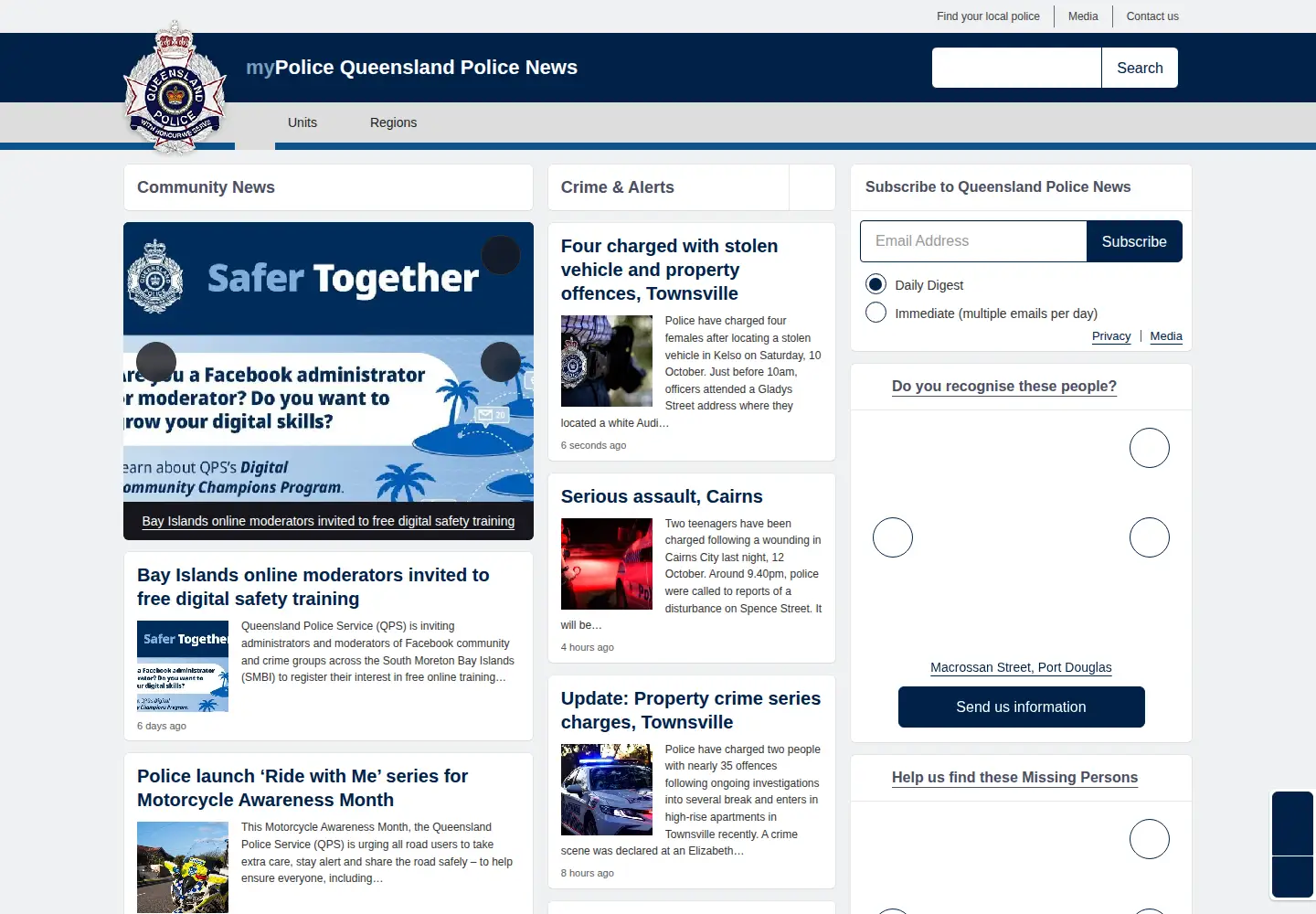1316x914 pixels.
Task: Go to Contact us page
Action: coord(1152,16)
